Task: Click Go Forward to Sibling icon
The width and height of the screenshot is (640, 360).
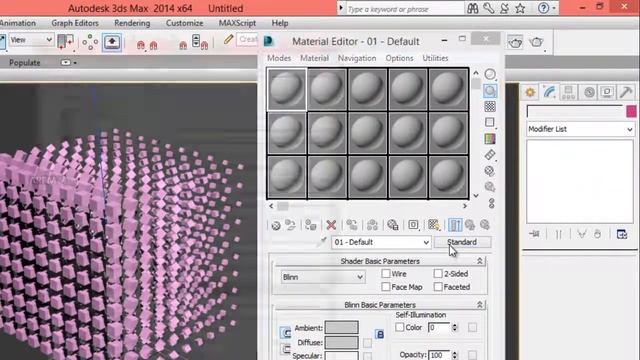Action: coord(485,225)
